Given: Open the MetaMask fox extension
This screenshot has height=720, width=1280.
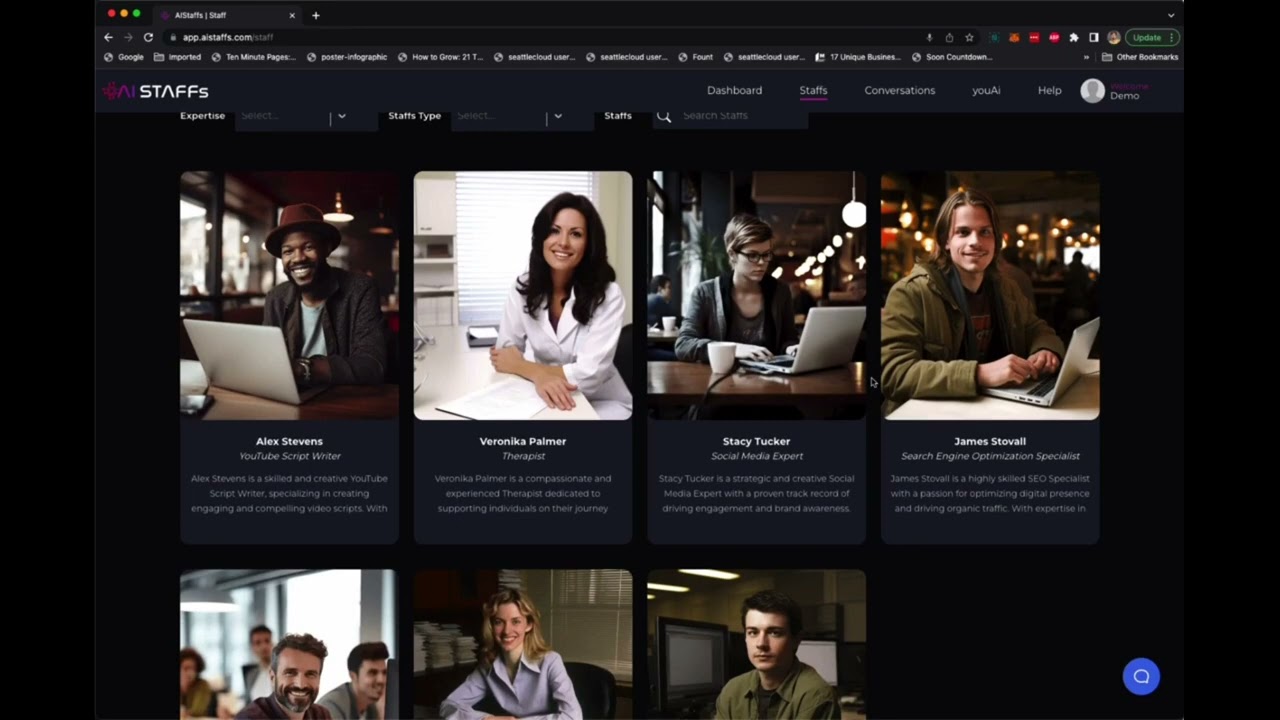Looking at the screenshot, I should (1014, 37).
